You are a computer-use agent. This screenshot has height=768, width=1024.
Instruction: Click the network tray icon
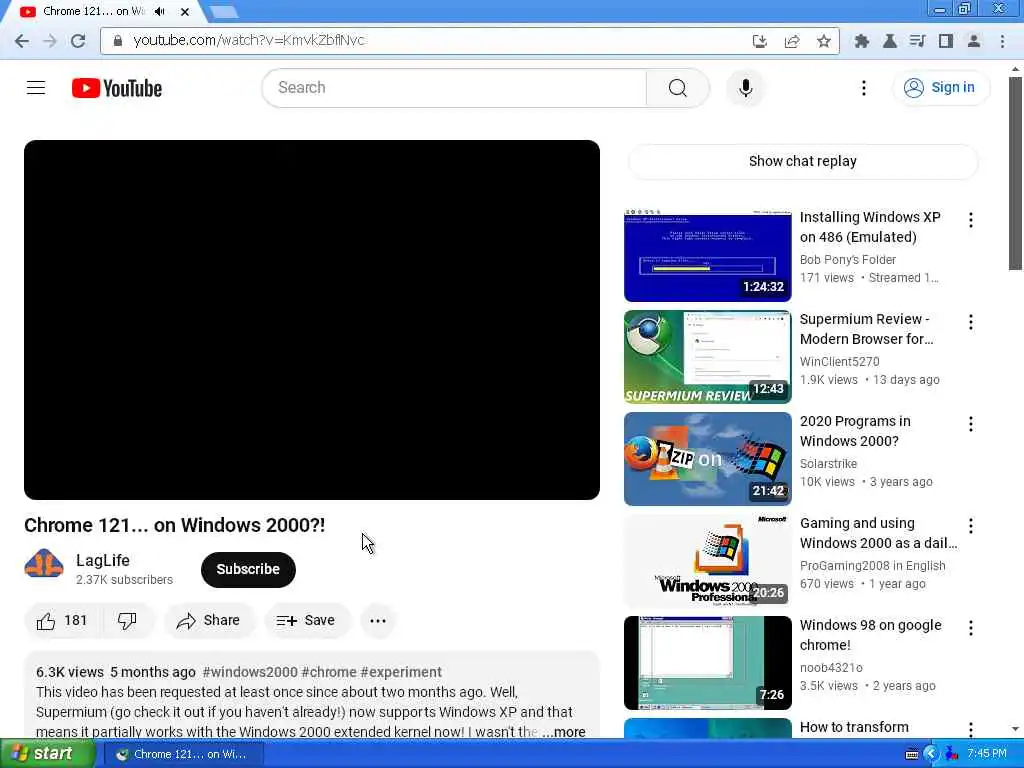(951, 754)
